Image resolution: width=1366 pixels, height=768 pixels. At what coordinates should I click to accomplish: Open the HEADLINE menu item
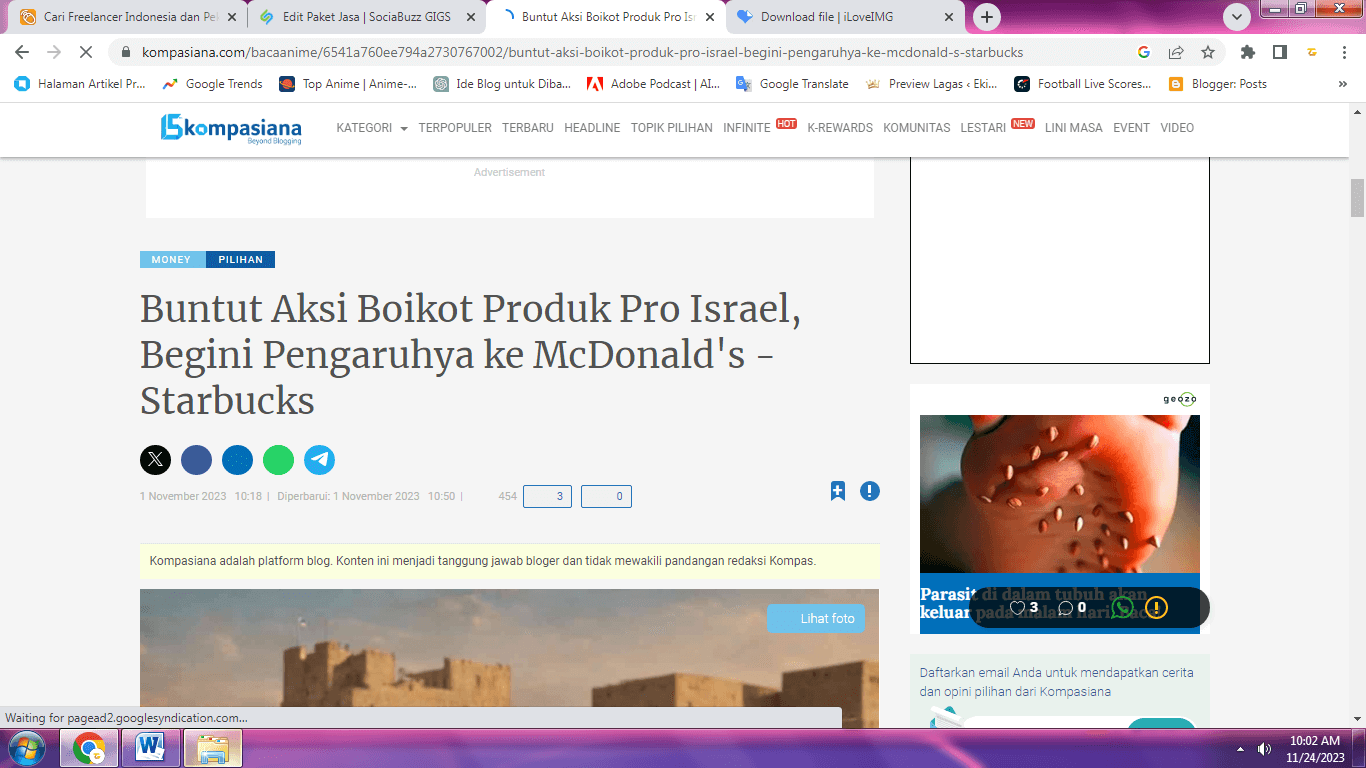[592, 128]
